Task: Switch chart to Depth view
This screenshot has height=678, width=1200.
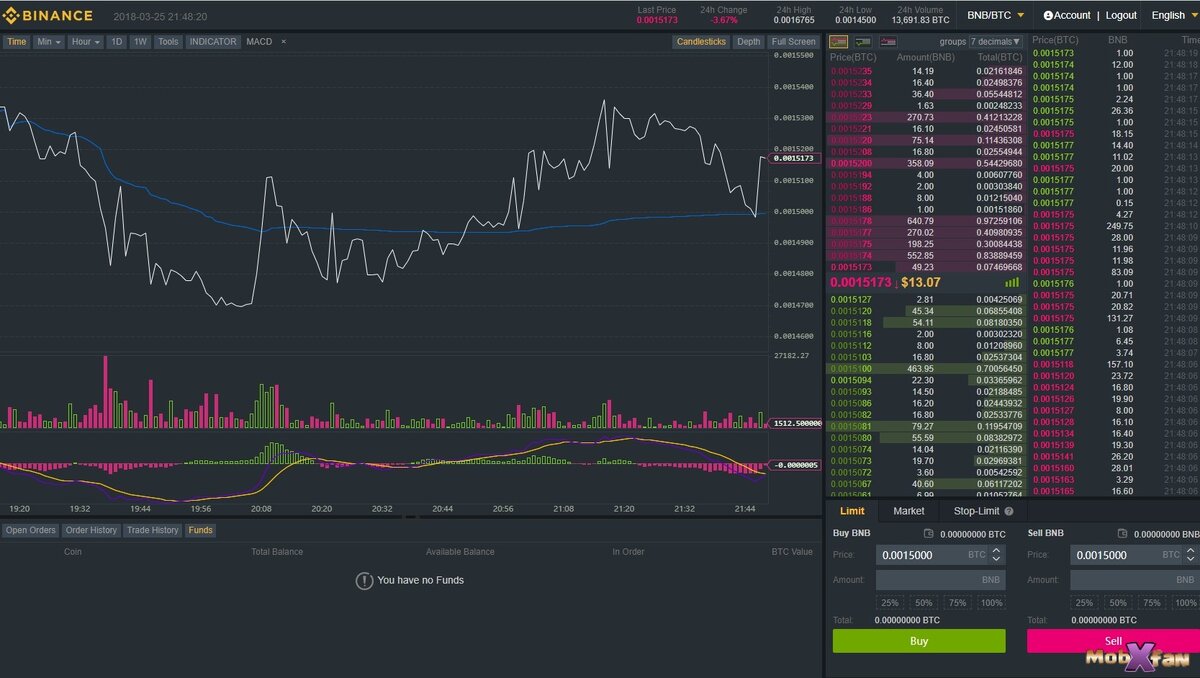Action: click(748, 42)
